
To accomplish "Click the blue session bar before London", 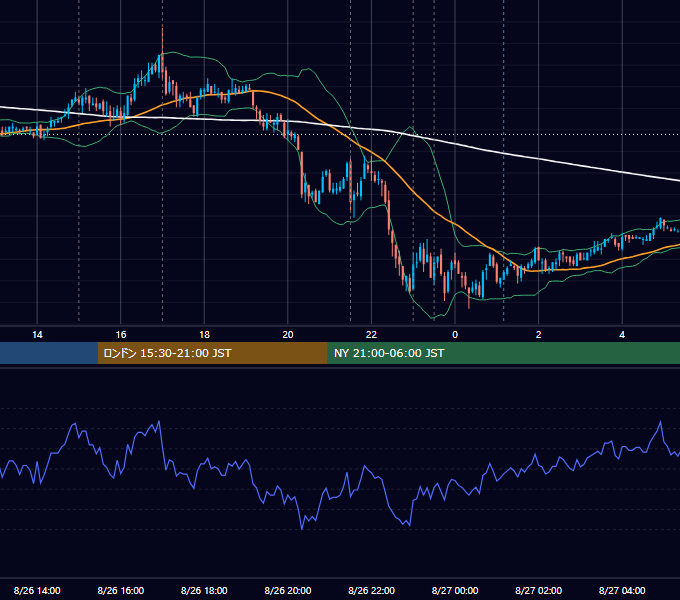I will point(49,353).
